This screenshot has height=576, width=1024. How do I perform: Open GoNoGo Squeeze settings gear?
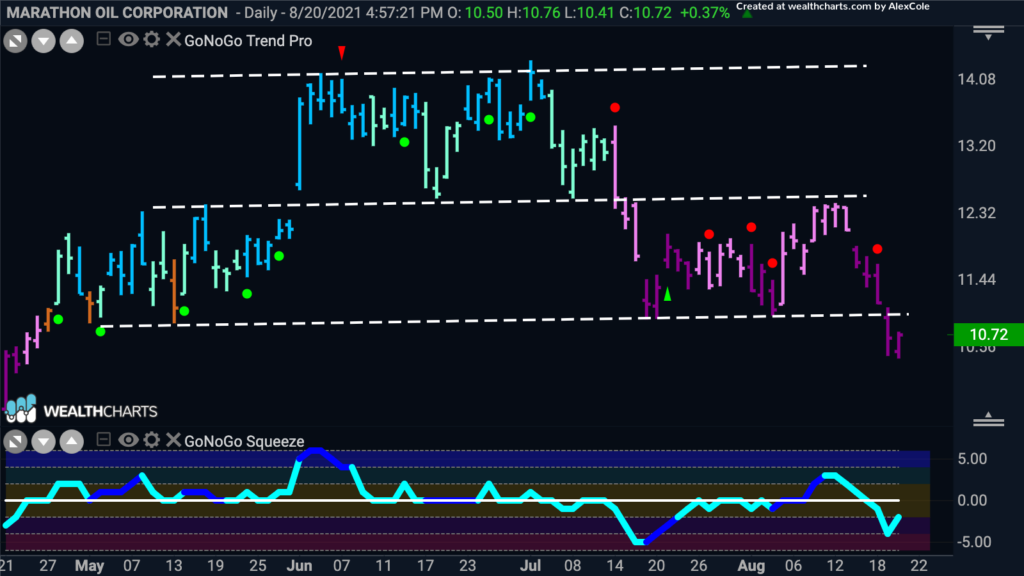tap(152, 440)
